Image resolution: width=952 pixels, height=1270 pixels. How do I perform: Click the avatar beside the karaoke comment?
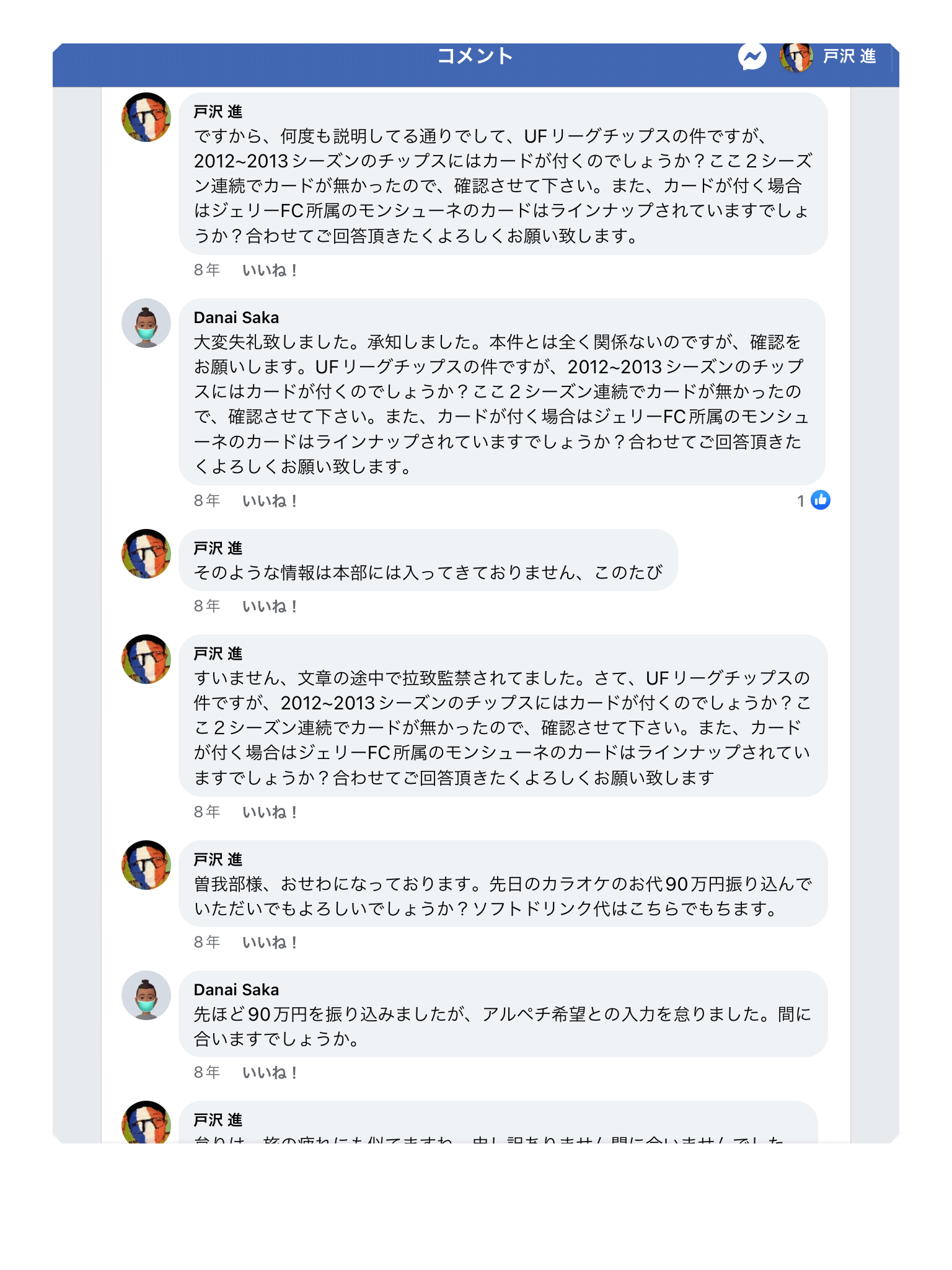146,865
